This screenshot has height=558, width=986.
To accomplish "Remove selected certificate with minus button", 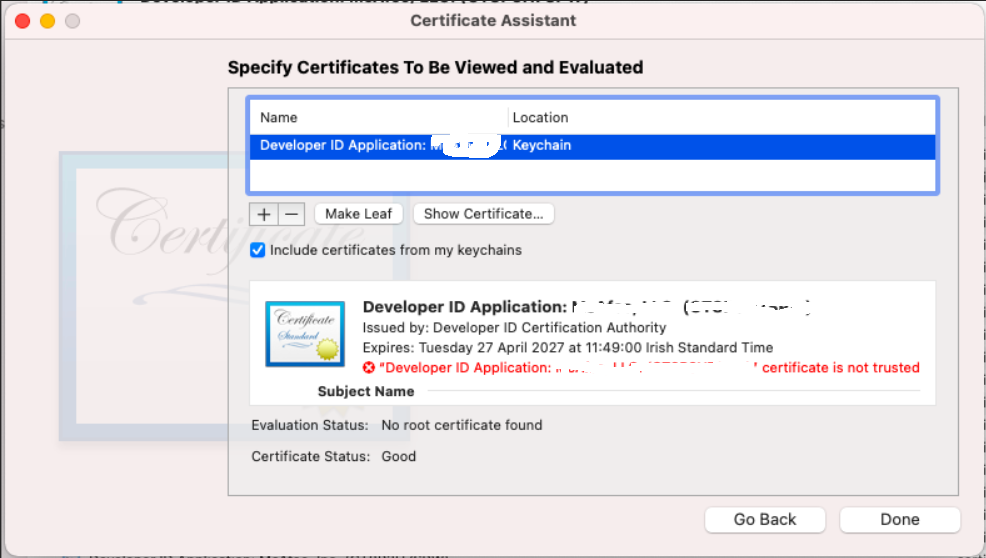I will pyautogui.click(x=291, y=214).
